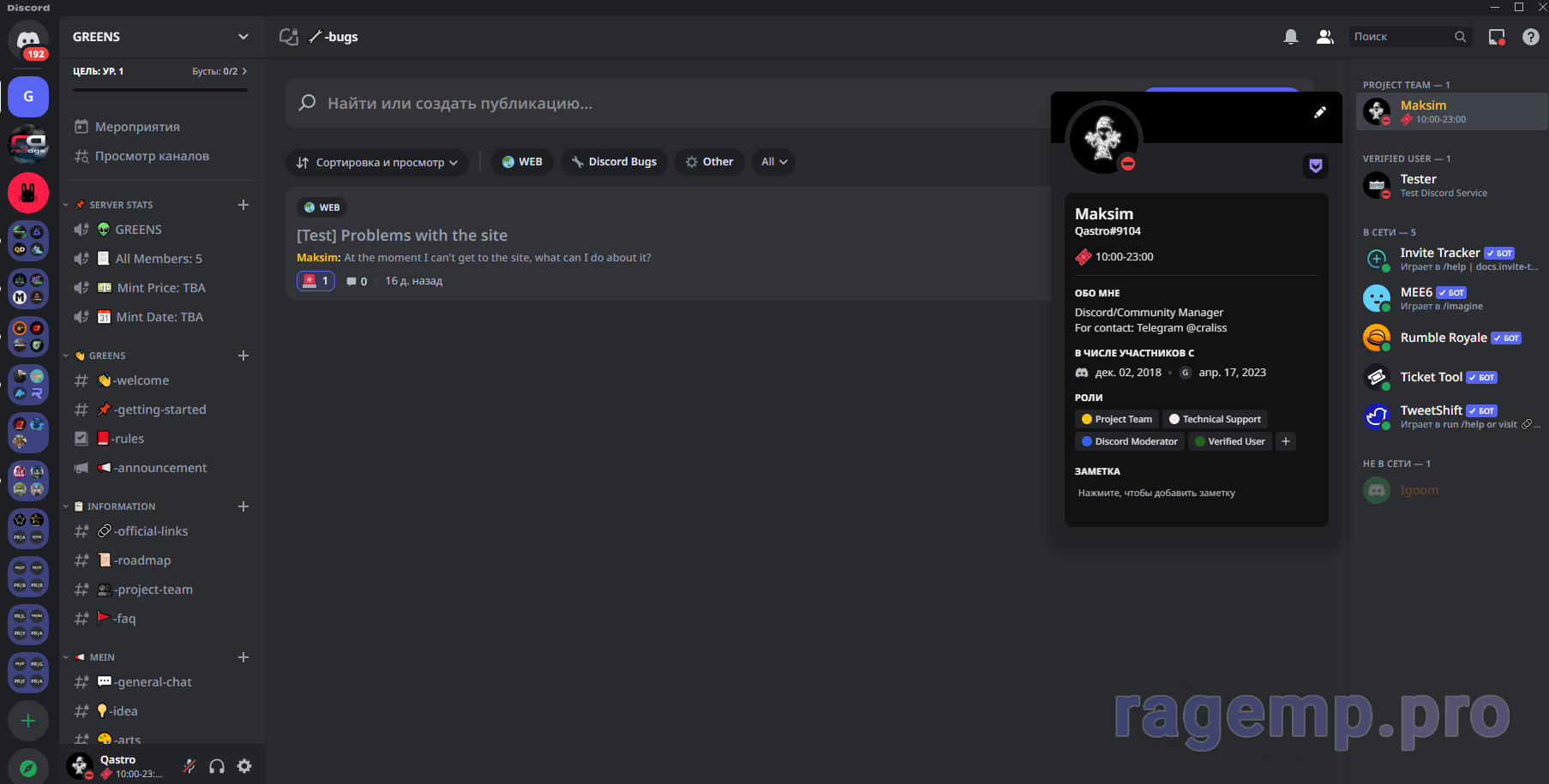The image size is (1549, 784).
Task: Collapse the INFORMATION category
Action: click(112, 506)
